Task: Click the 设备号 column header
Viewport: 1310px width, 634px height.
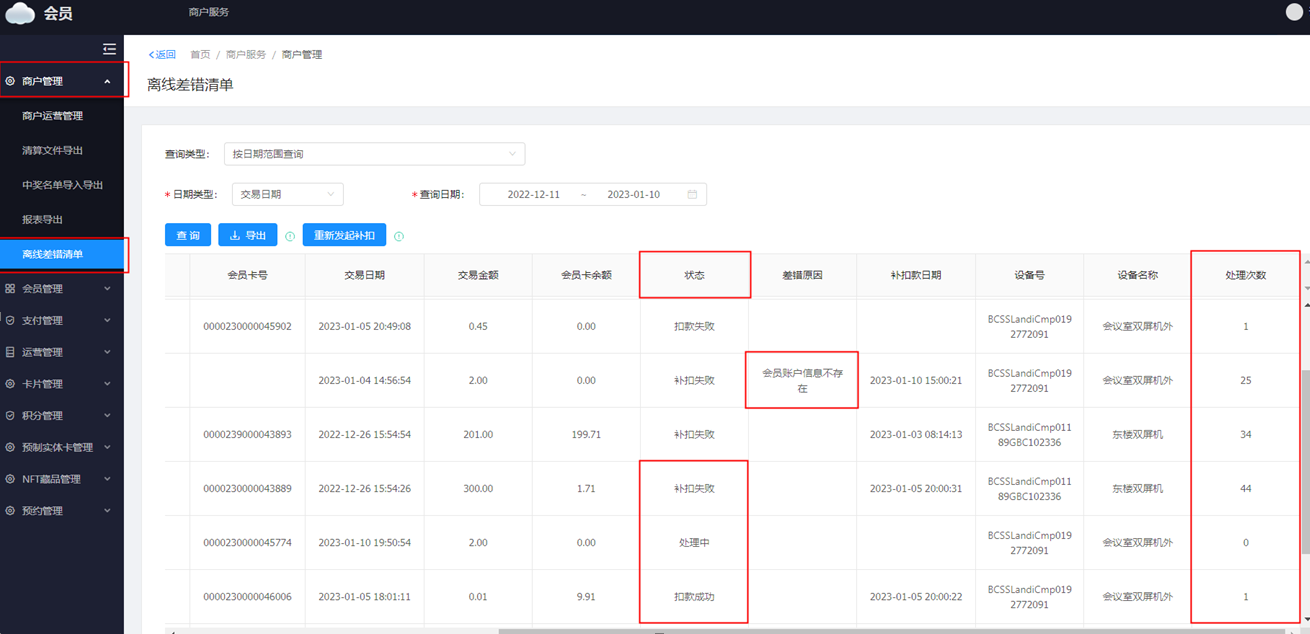Action: (1029, 275)
